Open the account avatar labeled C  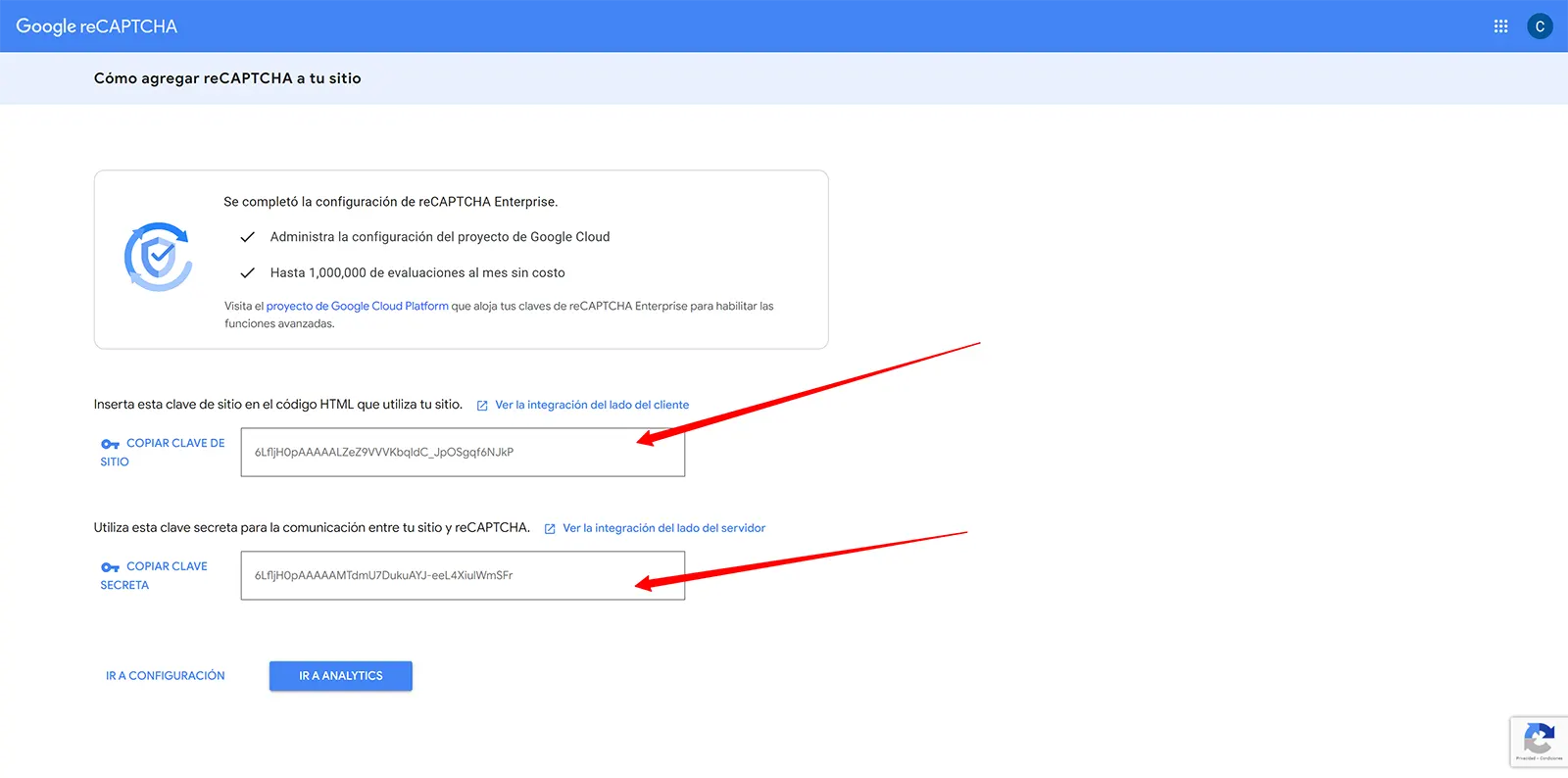point(1540,26)
